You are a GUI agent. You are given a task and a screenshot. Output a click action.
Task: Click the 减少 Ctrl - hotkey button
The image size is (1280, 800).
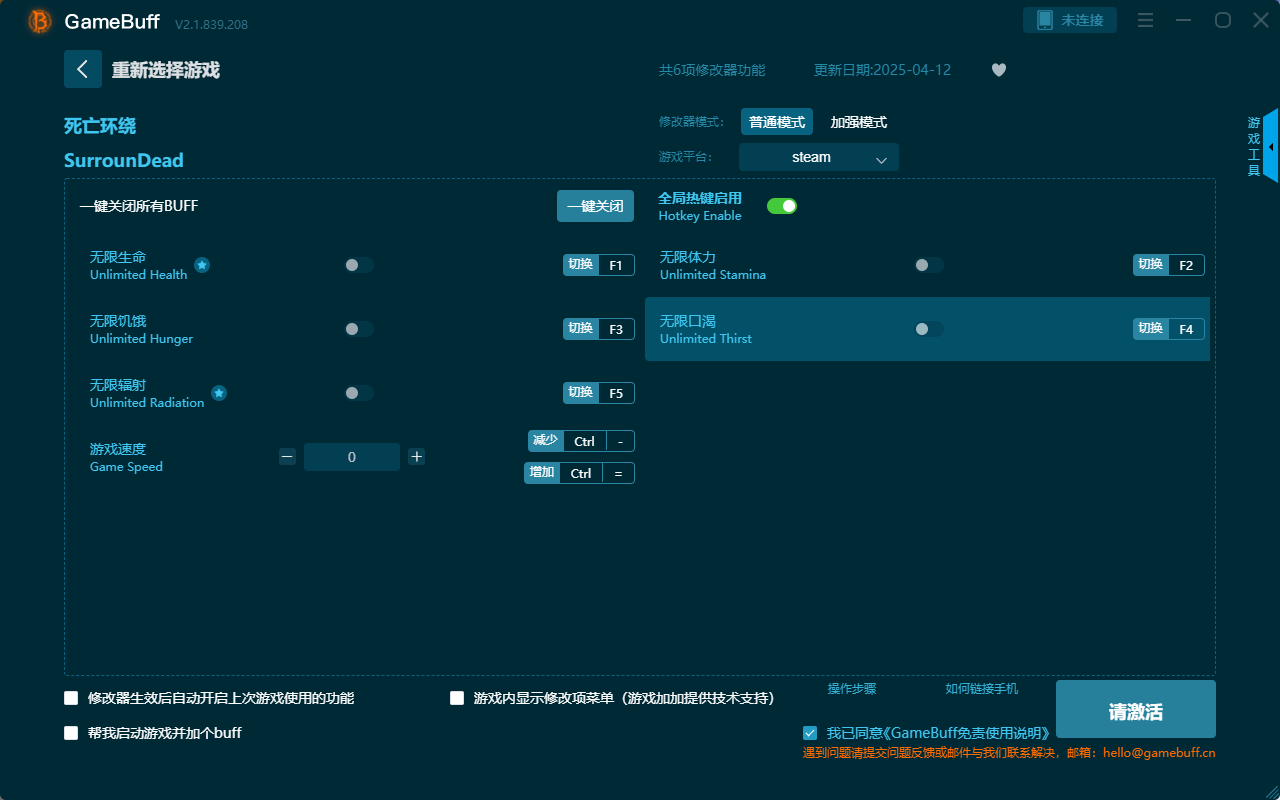click(x=581, y=441)
